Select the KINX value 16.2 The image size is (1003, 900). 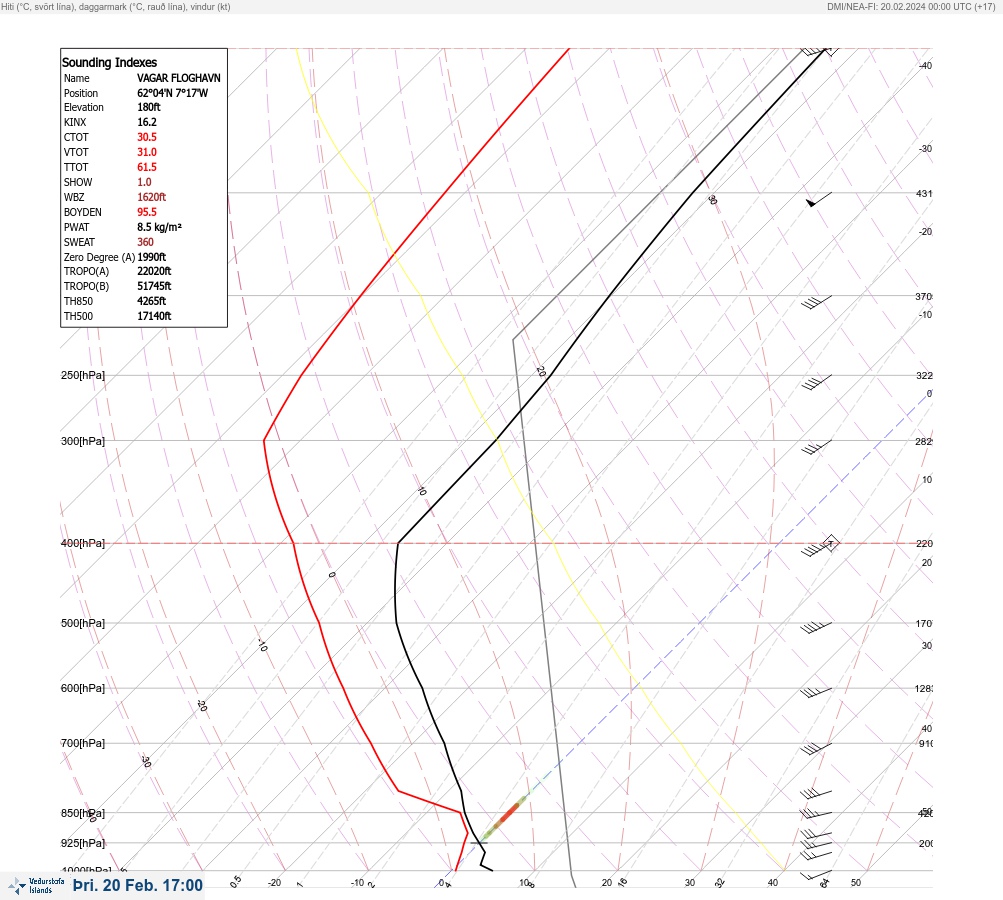[x=146, y=122]
